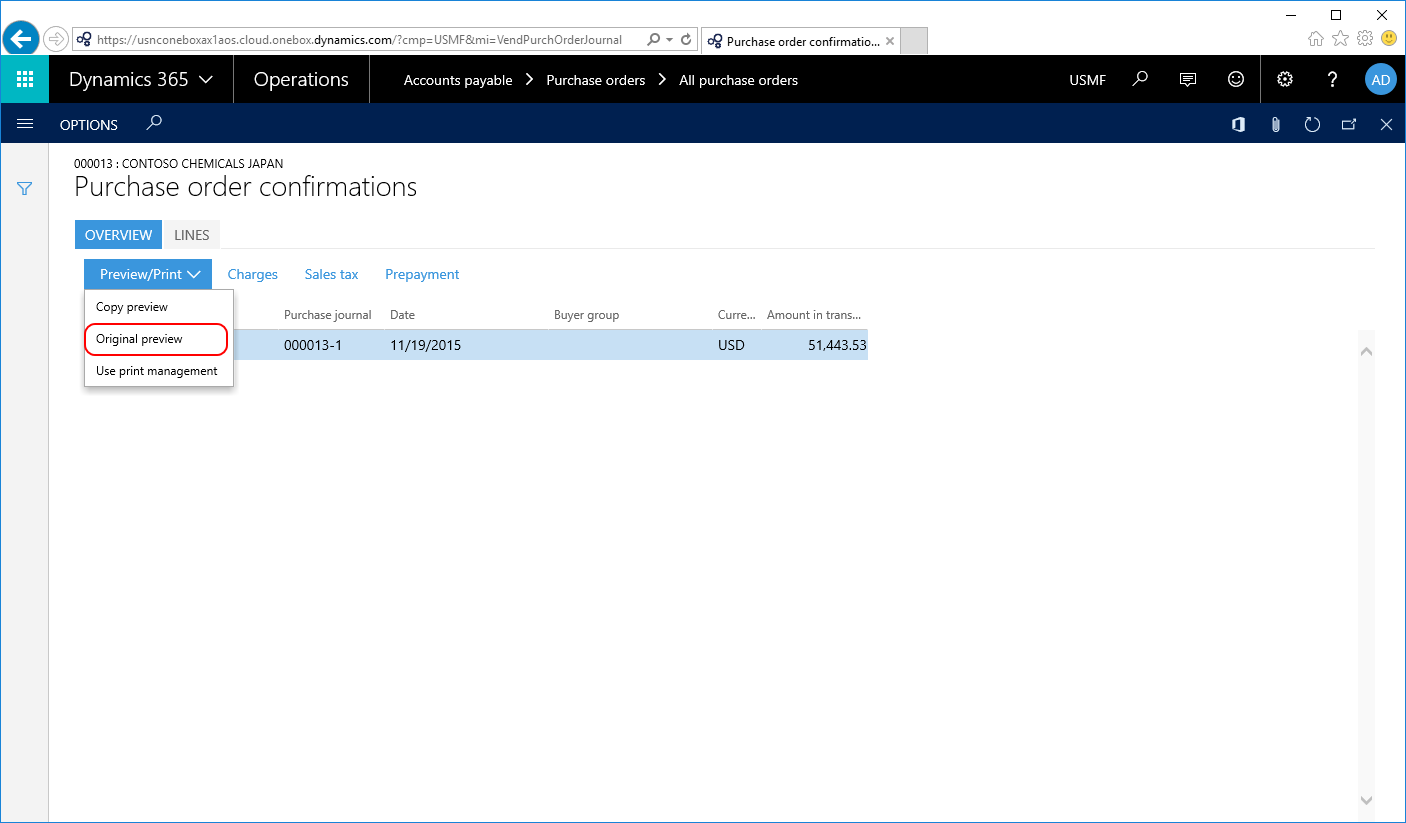Go to Purchase orders breadcrumb
The width and height of the screenshot is (1406, 823).
click(596, 80)
